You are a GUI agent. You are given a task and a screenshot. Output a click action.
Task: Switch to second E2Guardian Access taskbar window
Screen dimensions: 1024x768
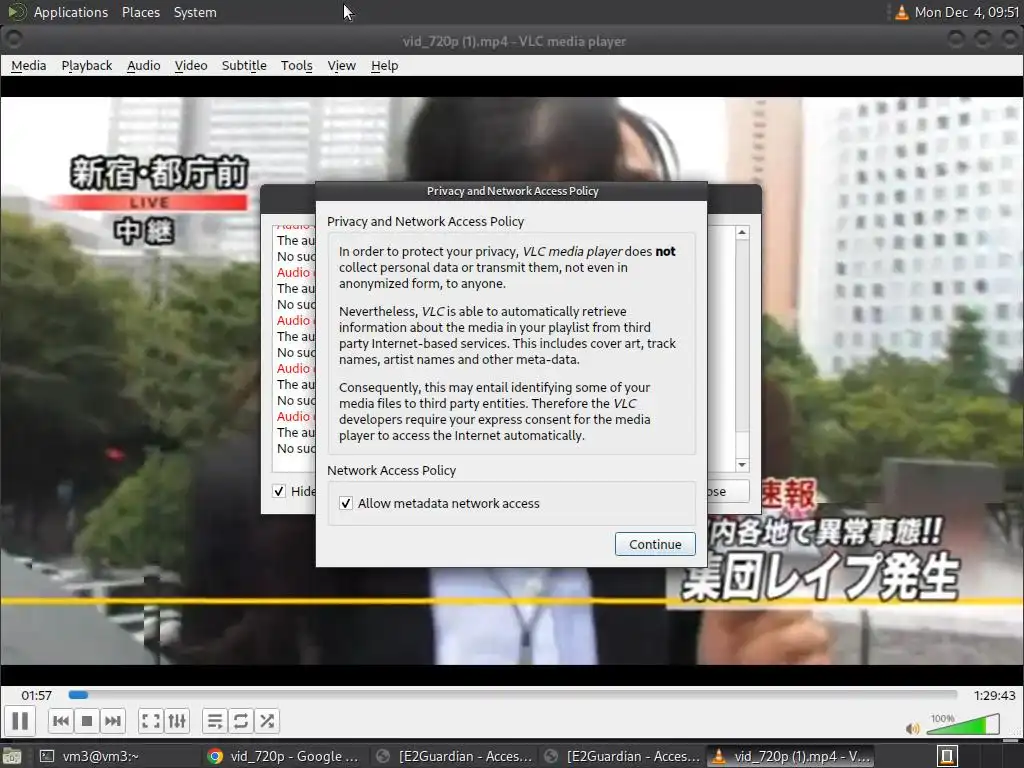[622, 756]
